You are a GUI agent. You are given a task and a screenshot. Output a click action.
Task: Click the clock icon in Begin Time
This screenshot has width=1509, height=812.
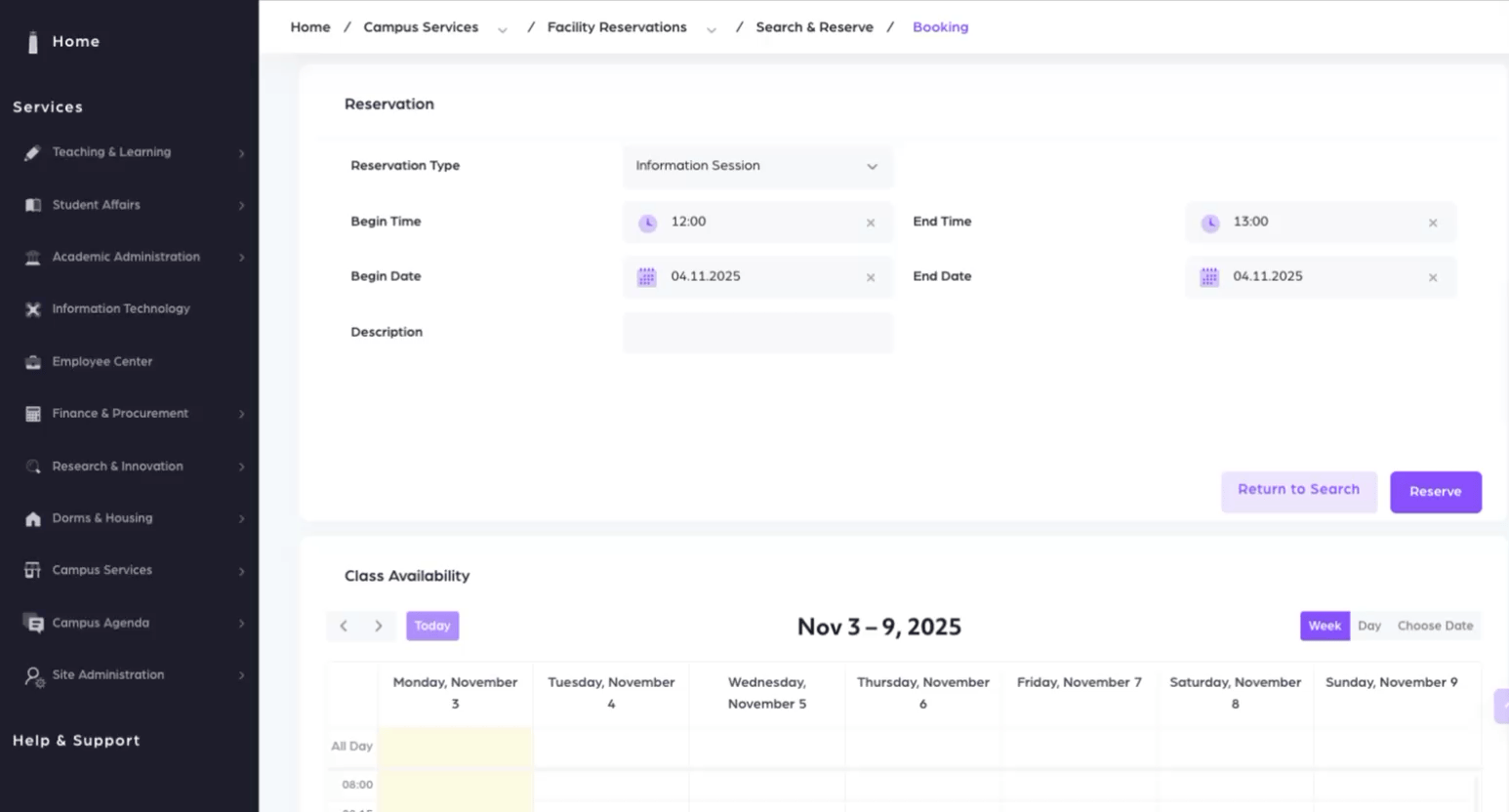point(647,223)
